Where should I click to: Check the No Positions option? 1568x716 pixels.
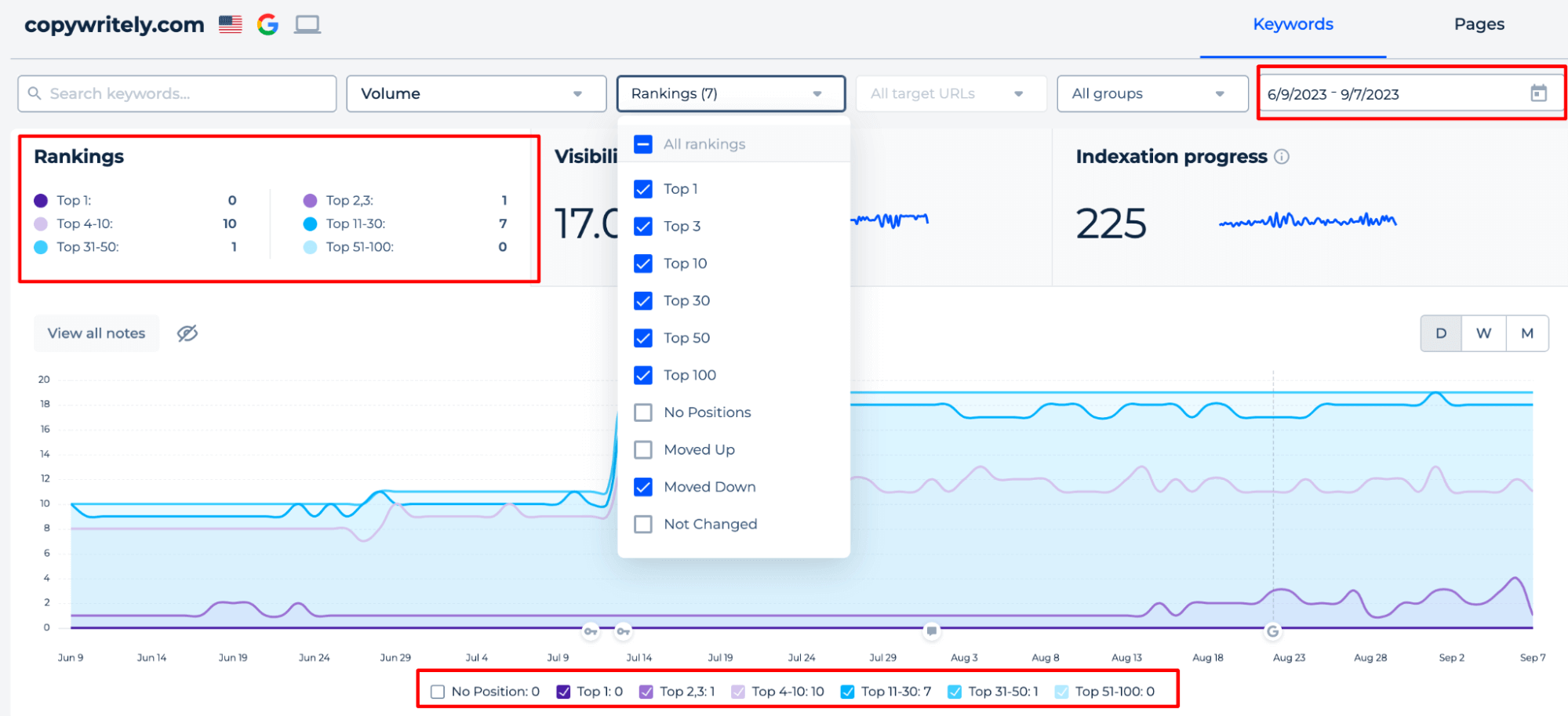(x=643, y=413)
